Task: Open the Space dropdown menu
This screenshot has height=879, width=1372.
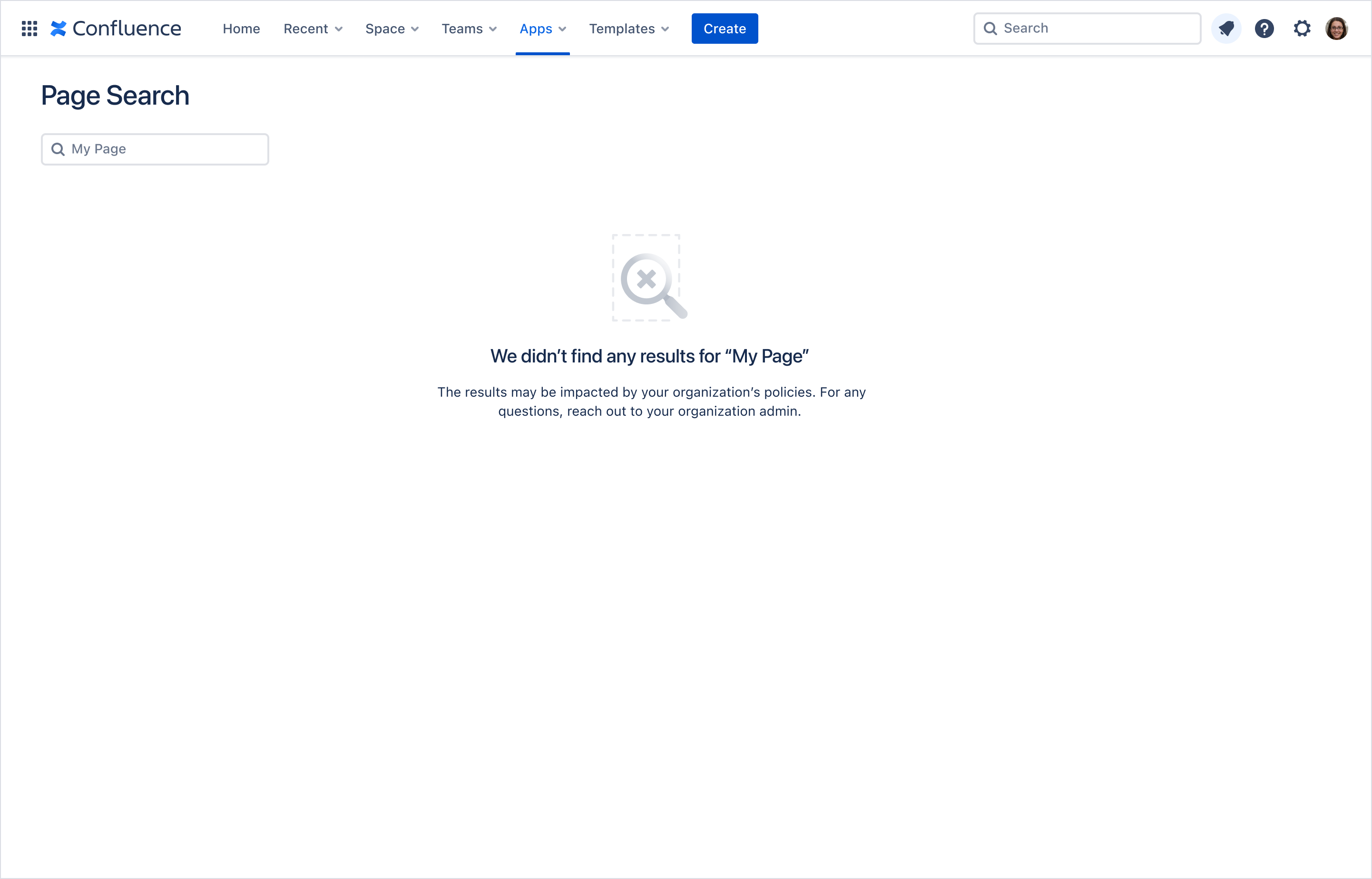Action: pyautogui.click(x=392, y=29)
